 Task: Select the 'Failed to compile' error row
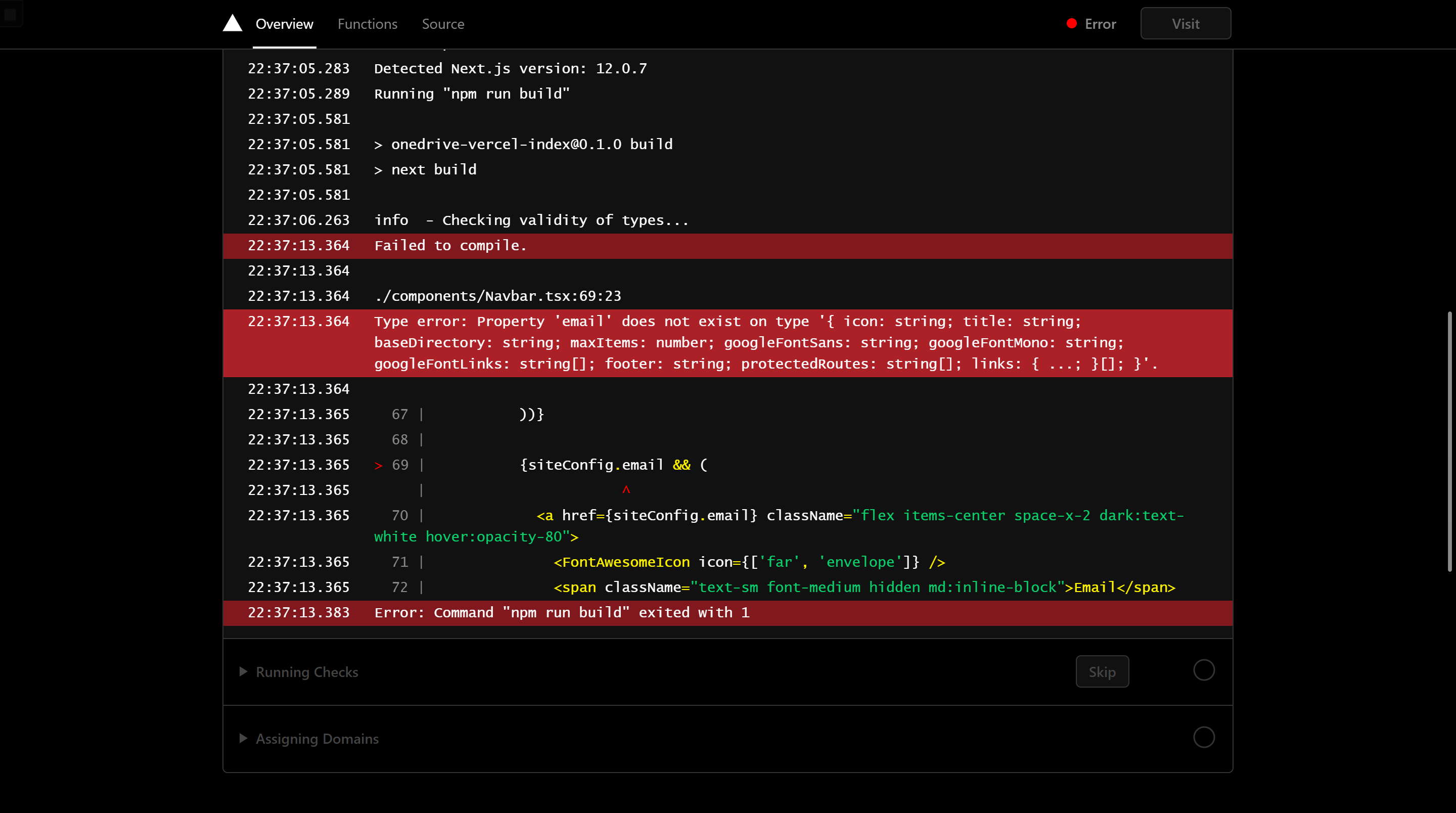point(450,245)
